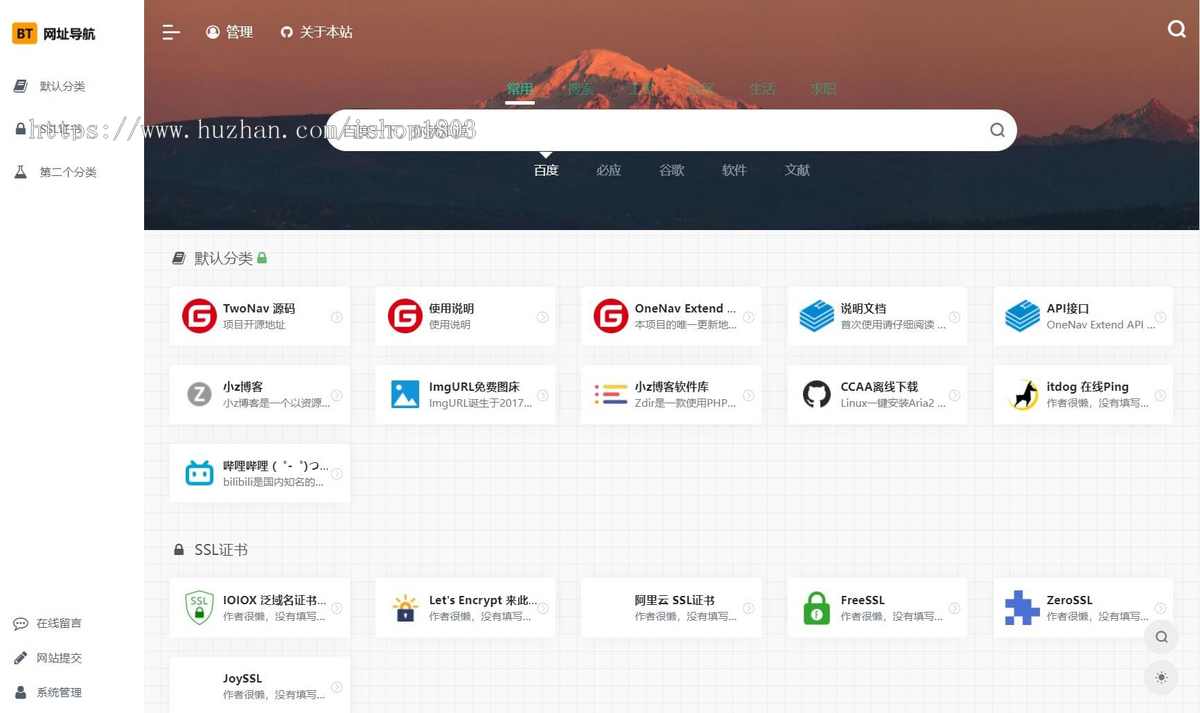Choose the 必应 search engine
Screen dimensions: 1200x713
[x=609, y=170]
